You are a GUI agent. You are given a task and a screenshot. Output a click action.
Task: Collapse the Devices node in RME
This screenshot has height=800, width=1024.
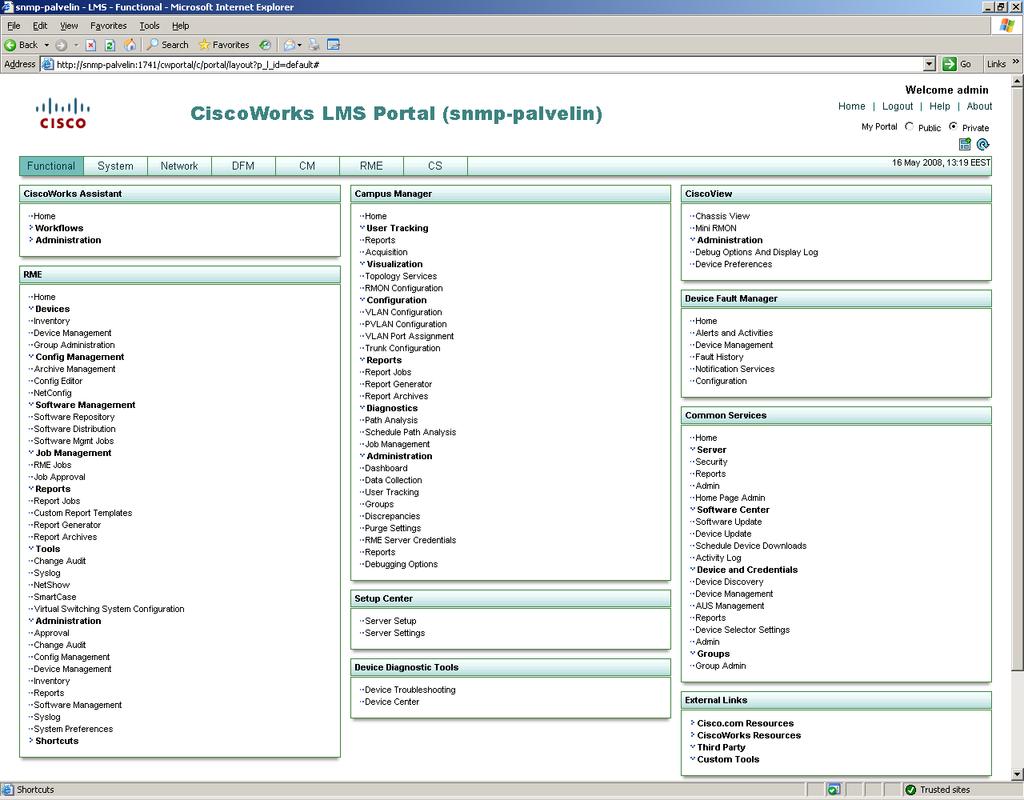tap(31, 309)
